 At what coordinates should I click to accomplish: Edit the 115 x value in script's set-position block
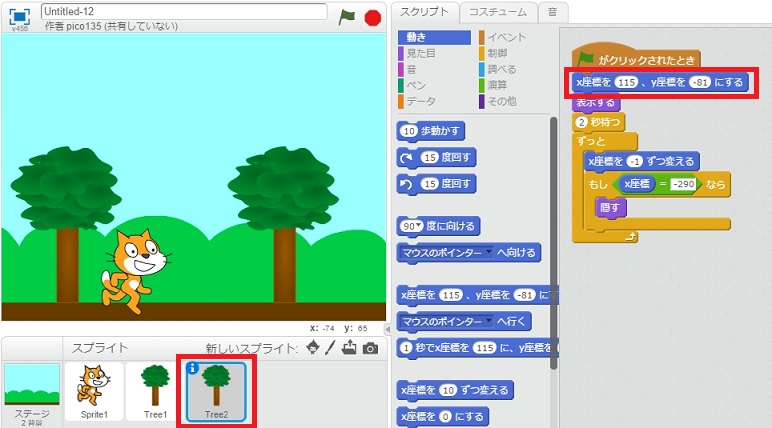pos(626,82)
